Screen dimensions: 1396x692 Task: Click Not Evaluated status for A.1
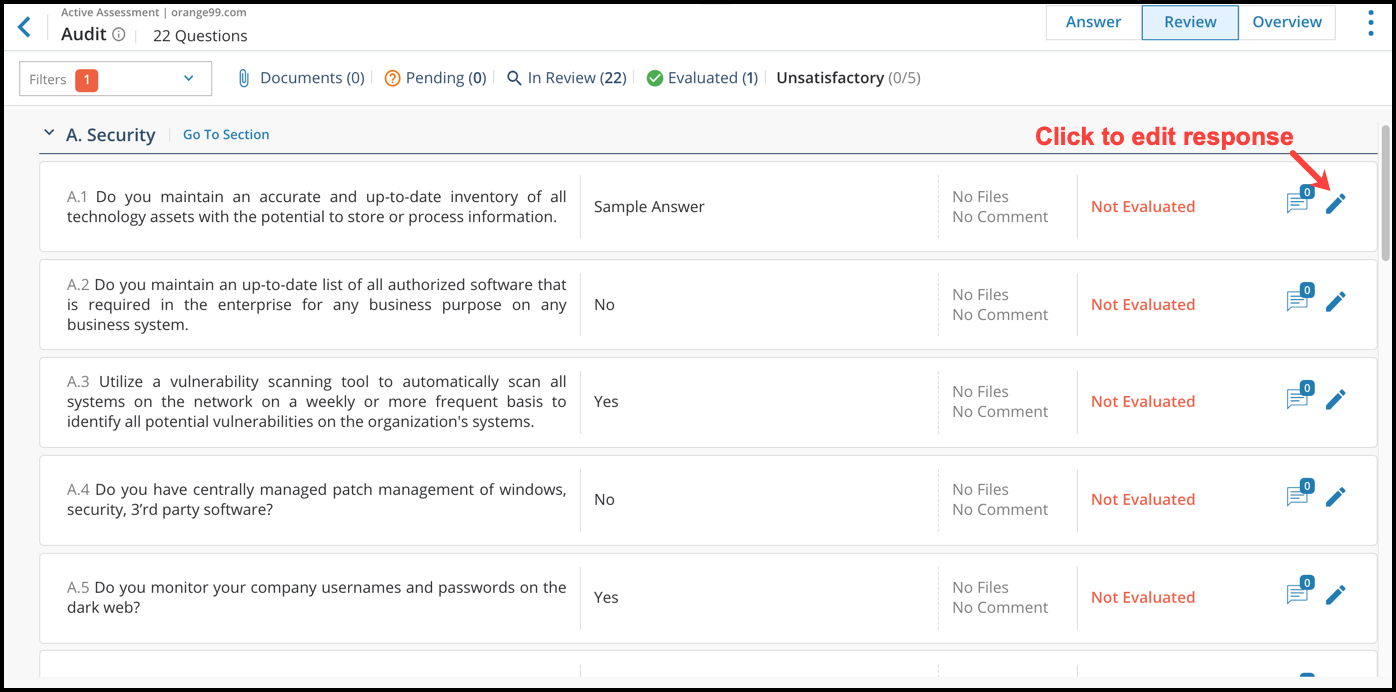[x=1143, y=207]
